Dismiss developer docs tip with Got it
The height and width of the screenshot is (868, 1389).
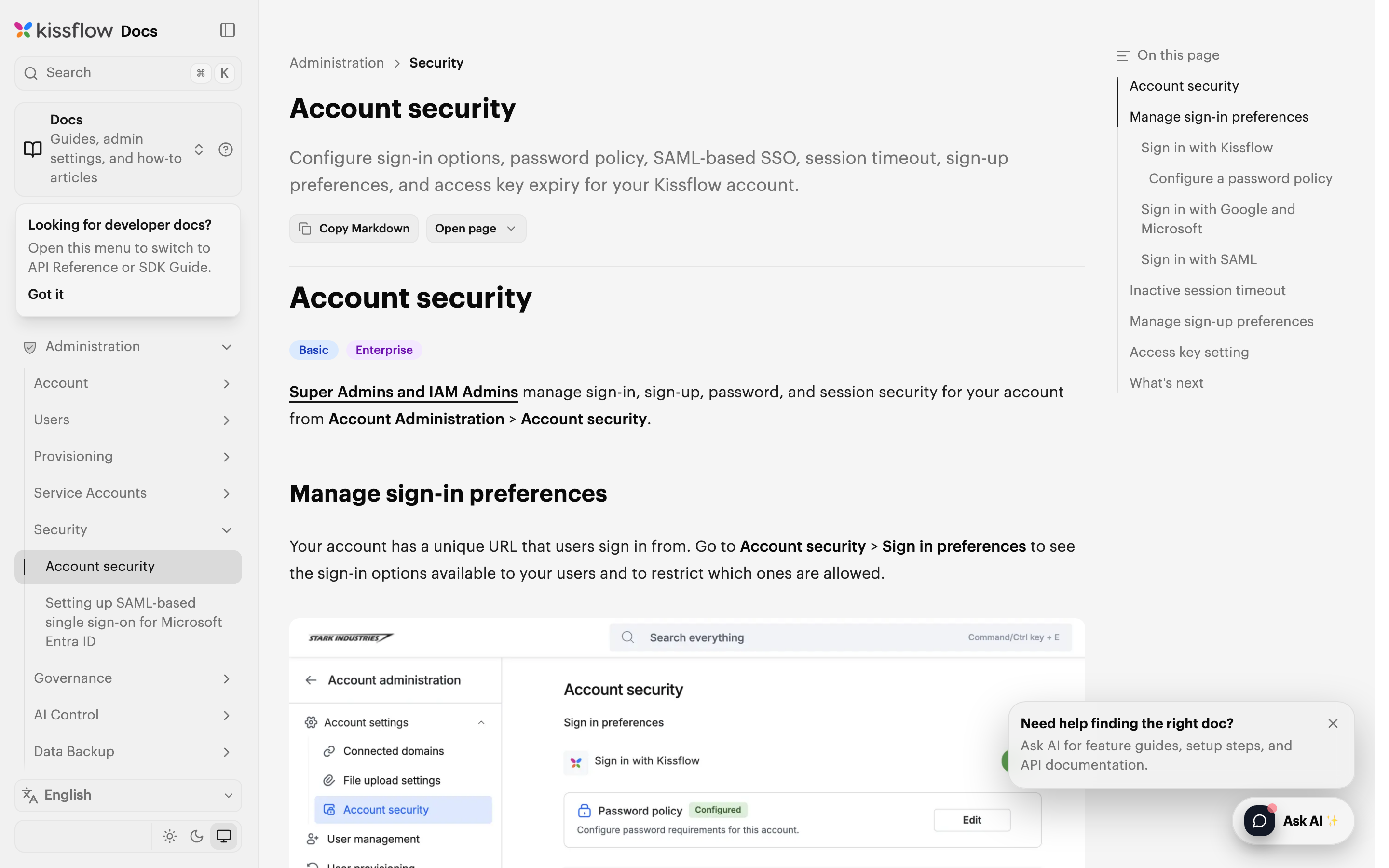[46, 294]
